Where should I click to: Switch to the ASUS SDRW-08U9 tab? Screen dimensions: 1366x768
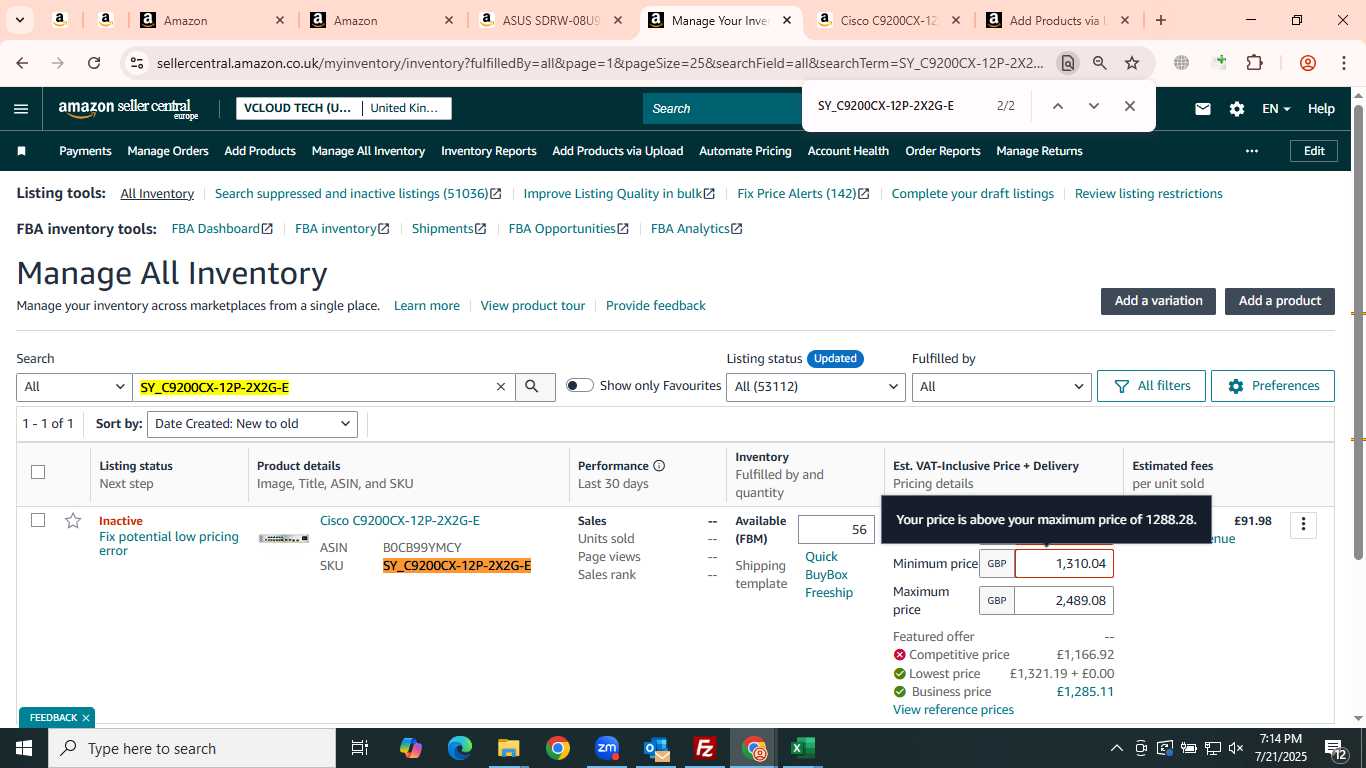pos(551,20)
